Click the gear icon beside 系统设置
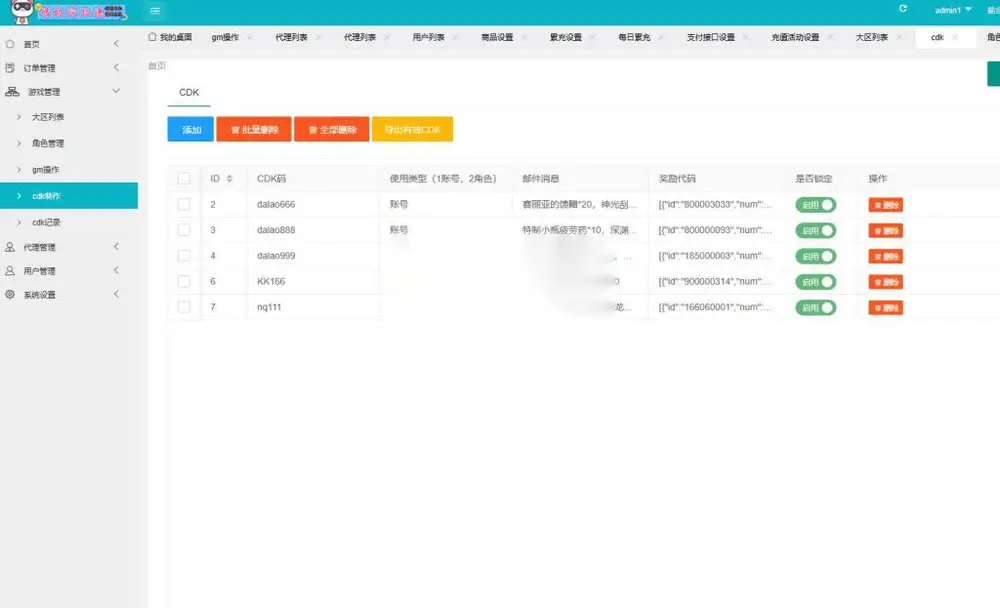Image resolution: width=1000 pixels, height=608 pixels. click(10, 295)
